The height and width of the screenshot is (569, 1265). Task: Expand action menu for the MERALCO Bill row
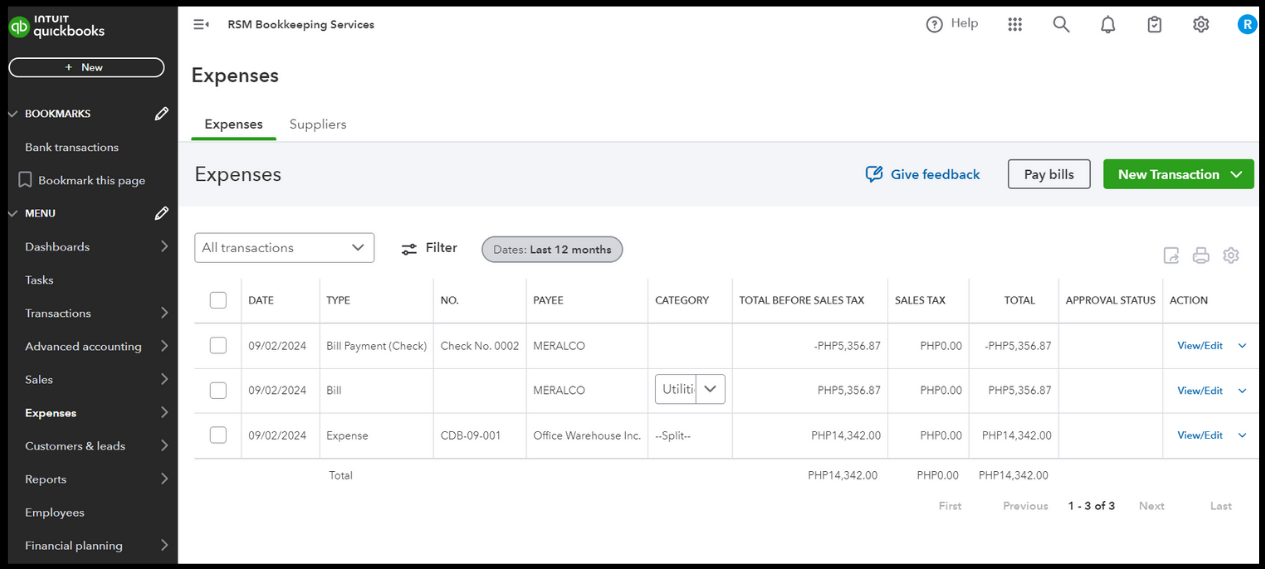point(1242,391)
